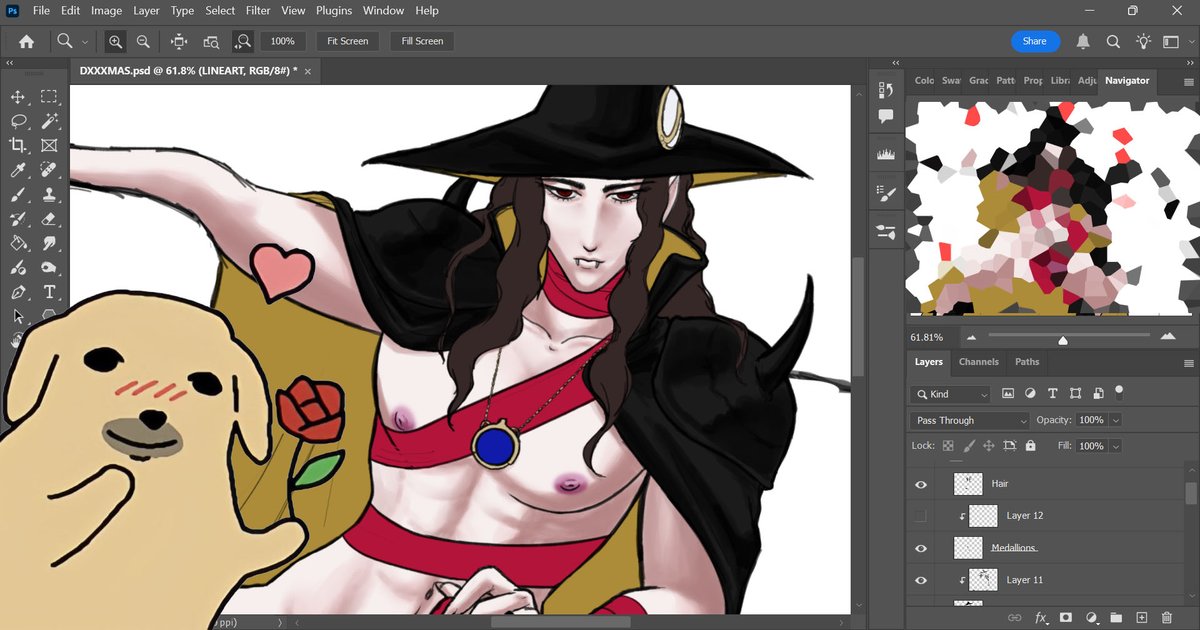Open the Filter menu
The width and height of the screenshot is (1200, 630).
click(258, 11)
